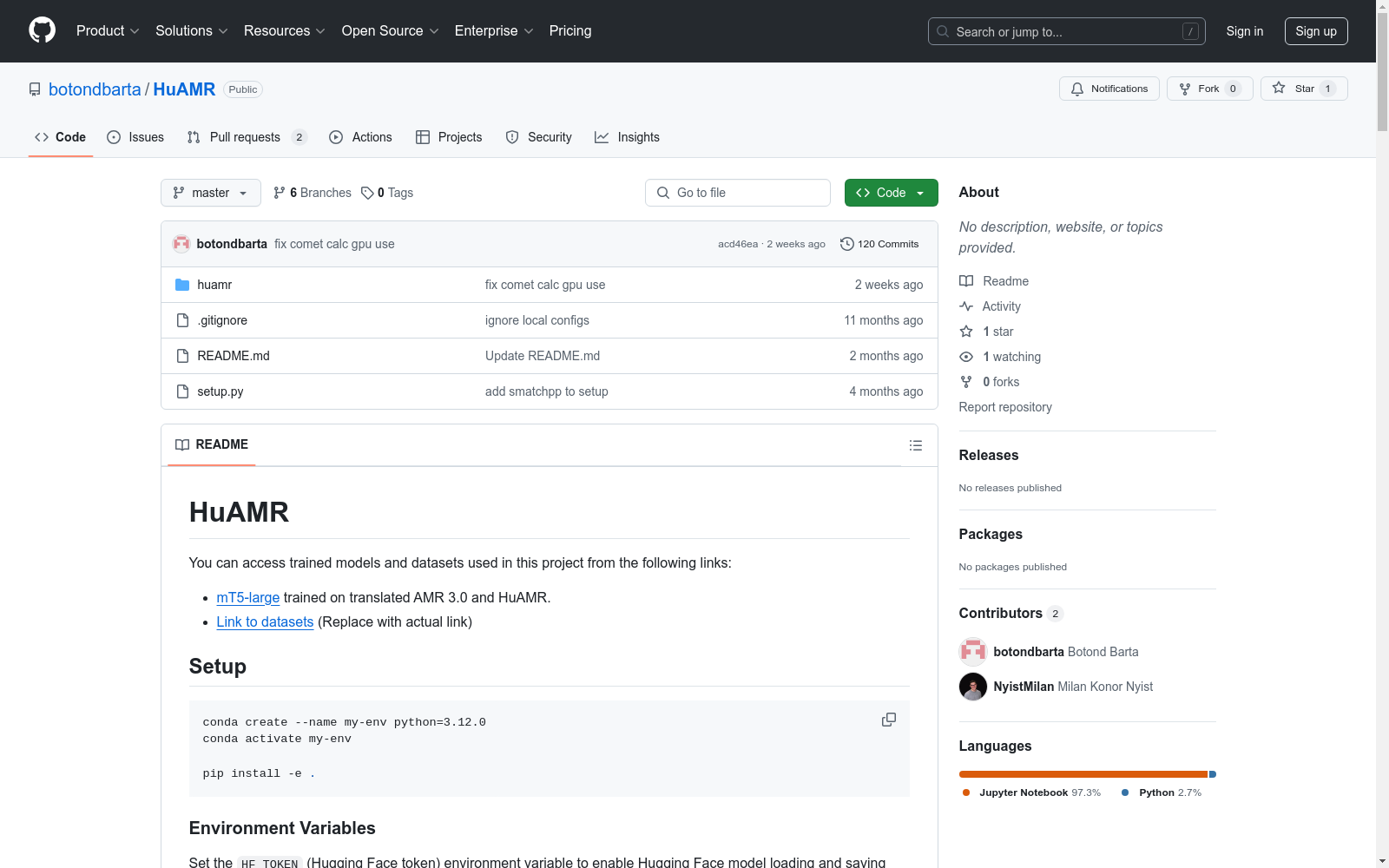The height and width of the screenshot is (868, 1389).
Task: Click the tag icon next to Tags
Action: (x=367, y=193)
